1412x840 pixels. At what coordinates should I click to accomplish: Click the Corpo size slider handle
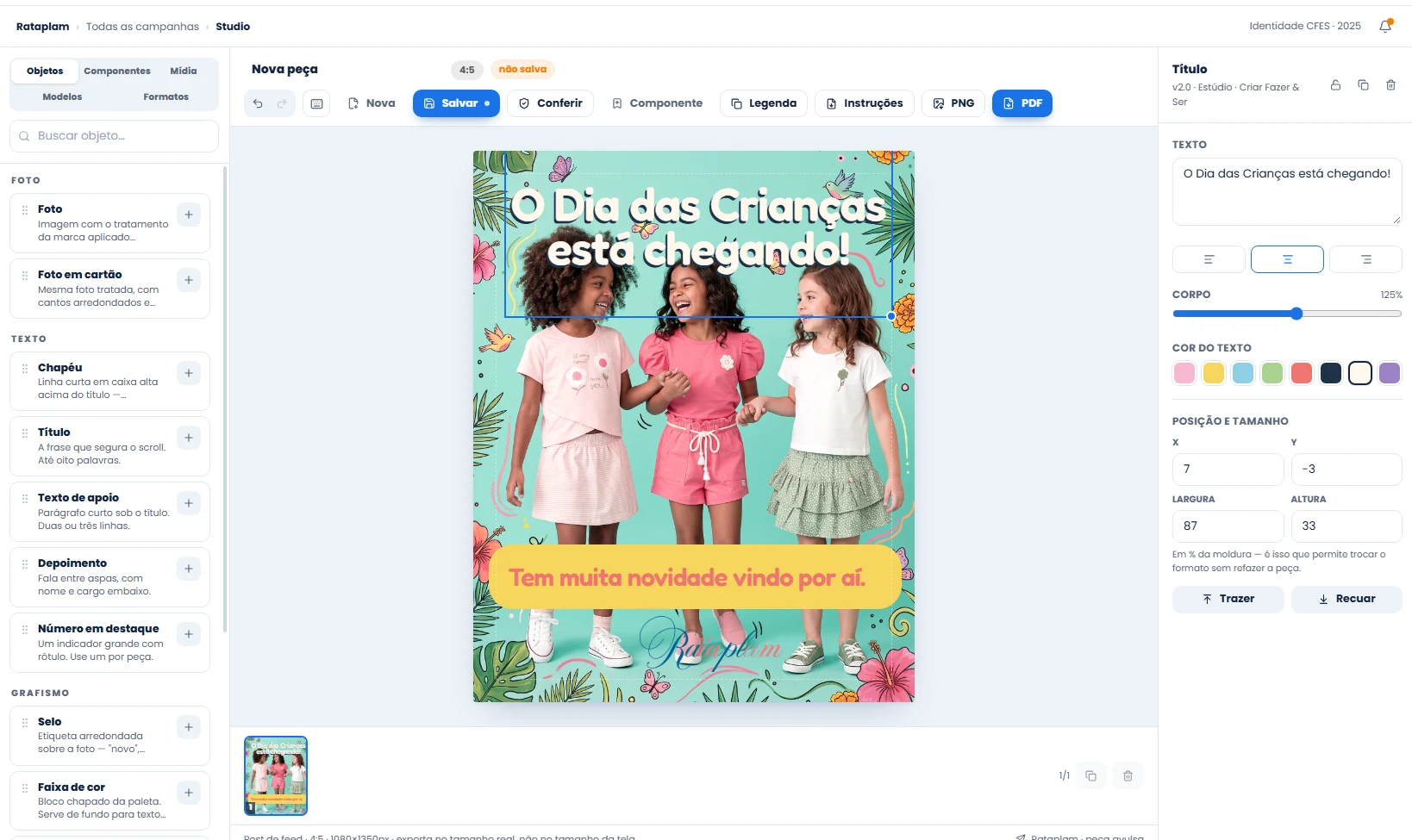[1296, 314]
